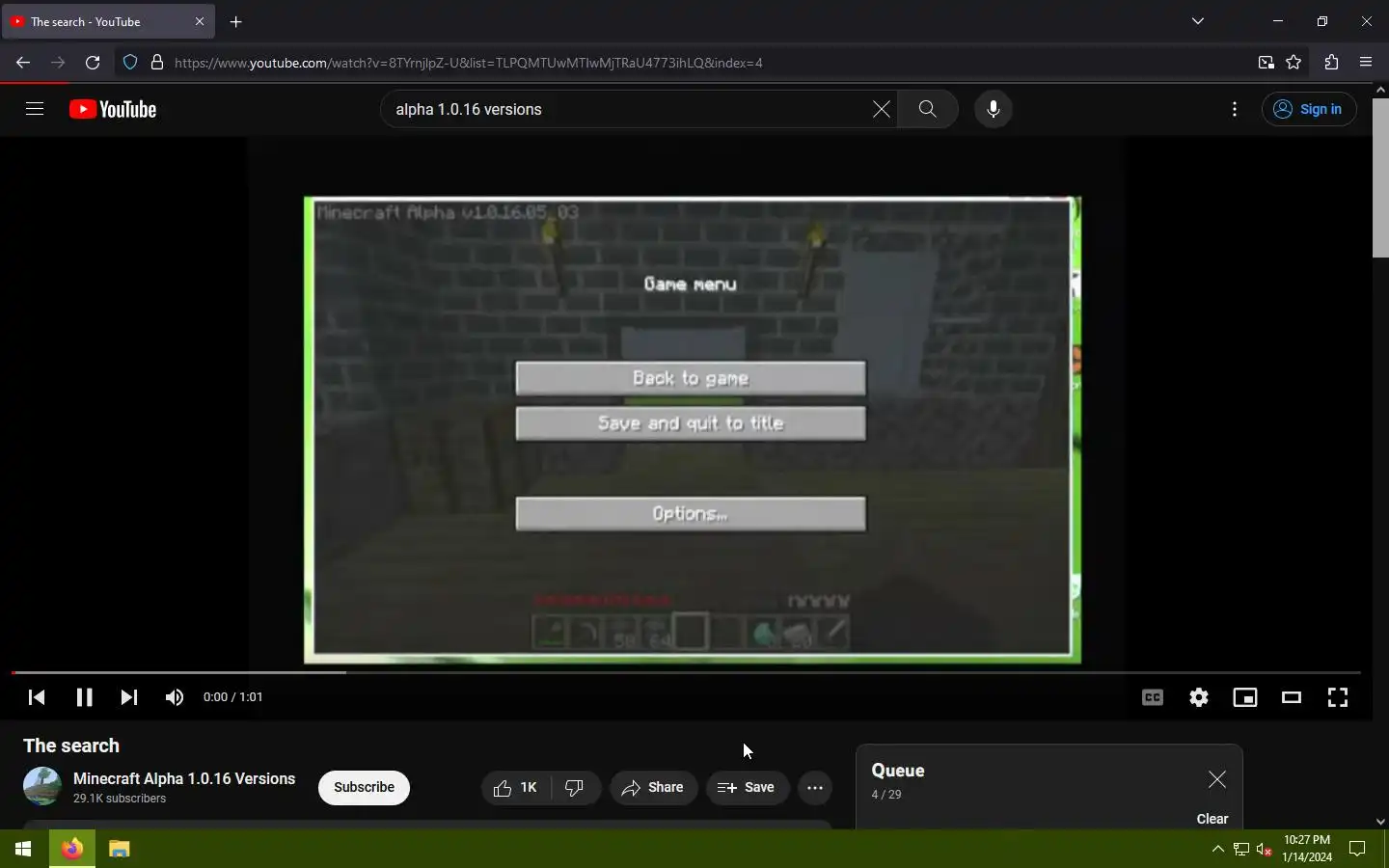Share the video
Screen dimensions: 1389x868
653,788
